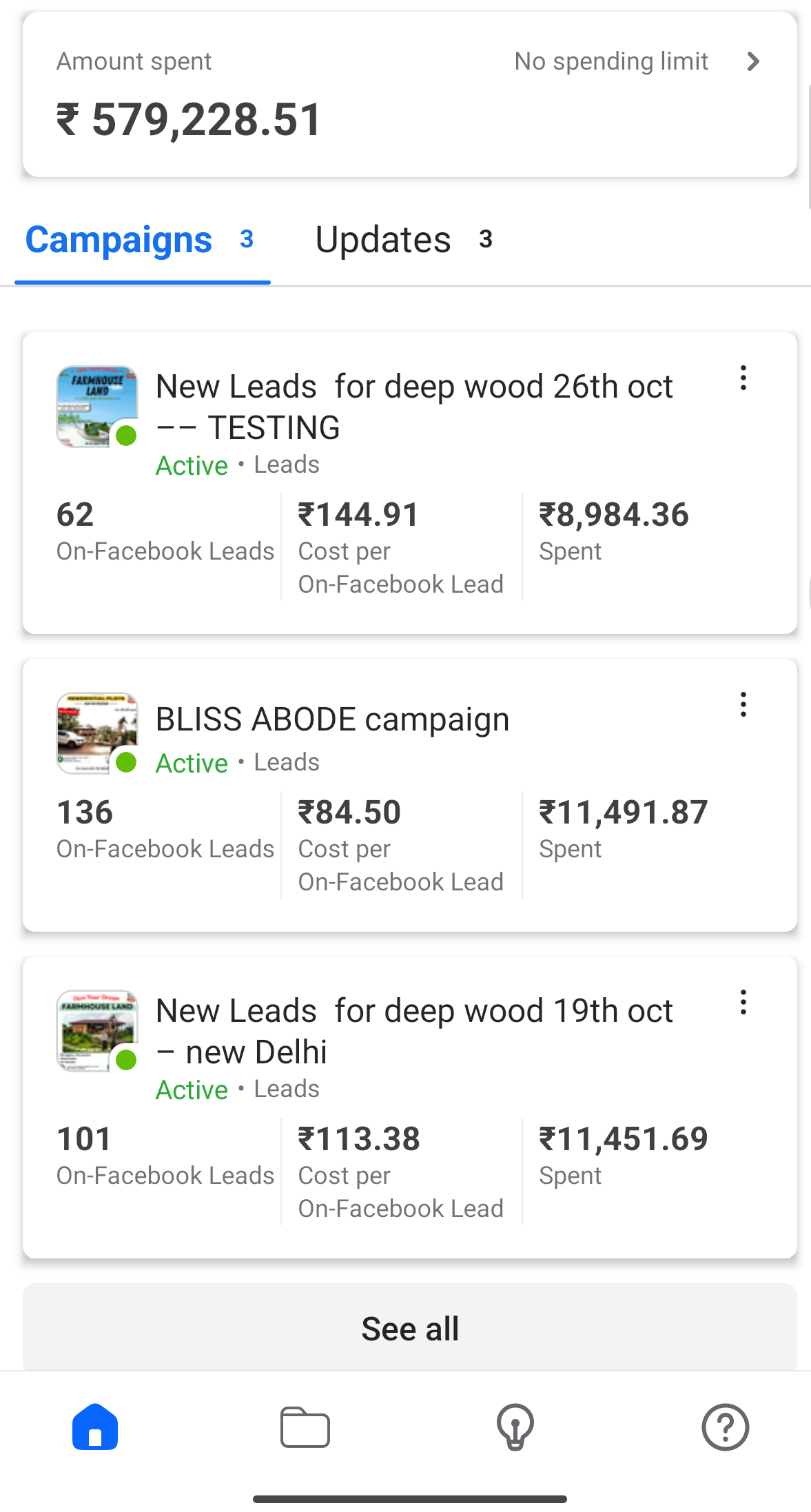Open New Leads 19th oct new Delhi title
This screenshot has height=1512, width=811.
(x=413, y=1031)
